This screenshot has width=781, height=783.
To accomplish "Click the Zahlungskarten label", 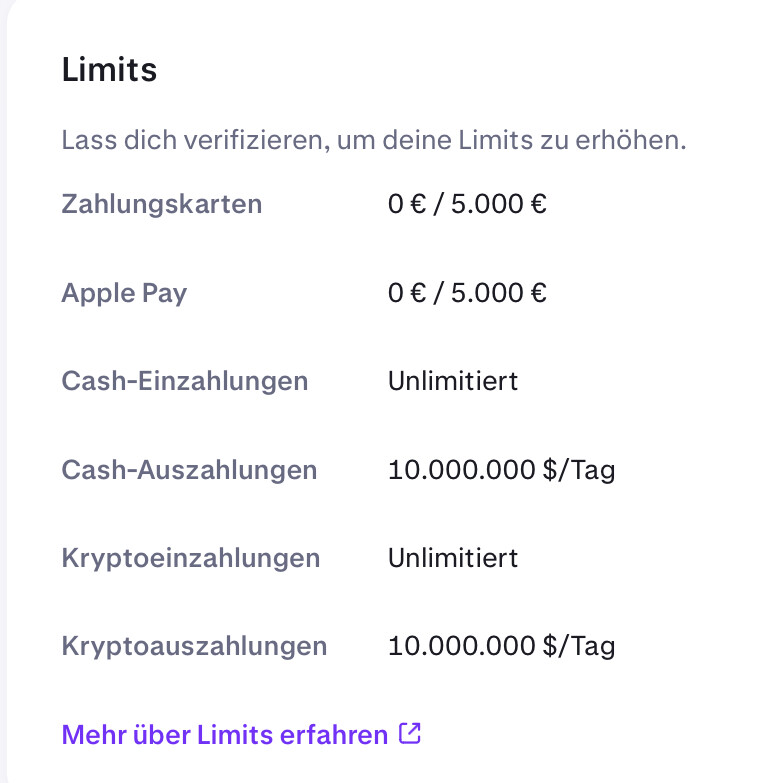I will pos(162,204).
